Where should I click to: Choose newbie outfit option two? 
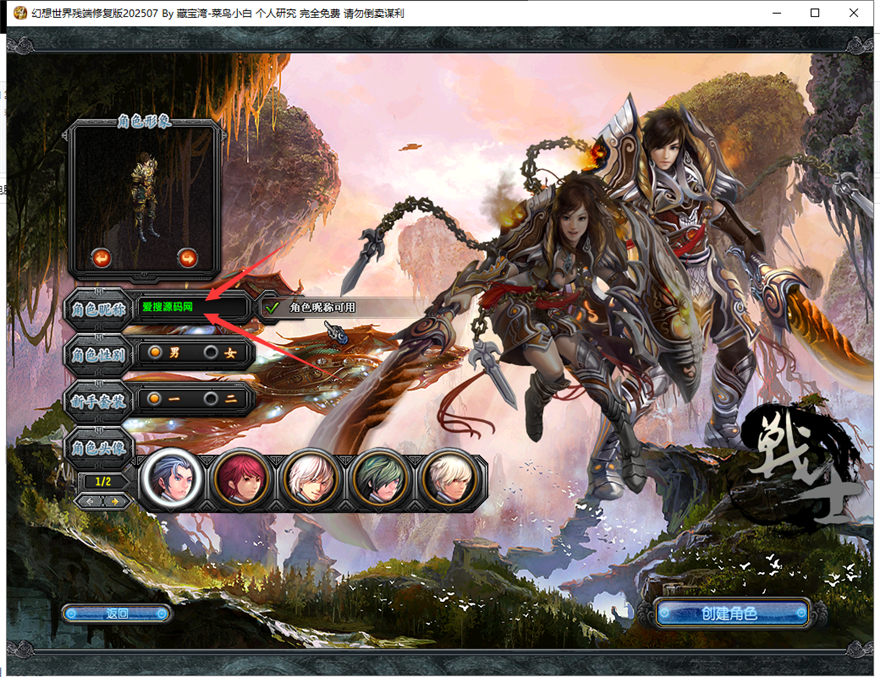(211, 399)
